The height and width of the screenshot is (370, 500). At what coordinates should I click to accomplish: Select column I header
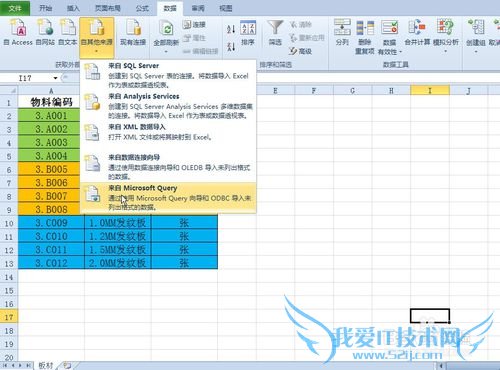pyautogui.click(x=430, y=90)
